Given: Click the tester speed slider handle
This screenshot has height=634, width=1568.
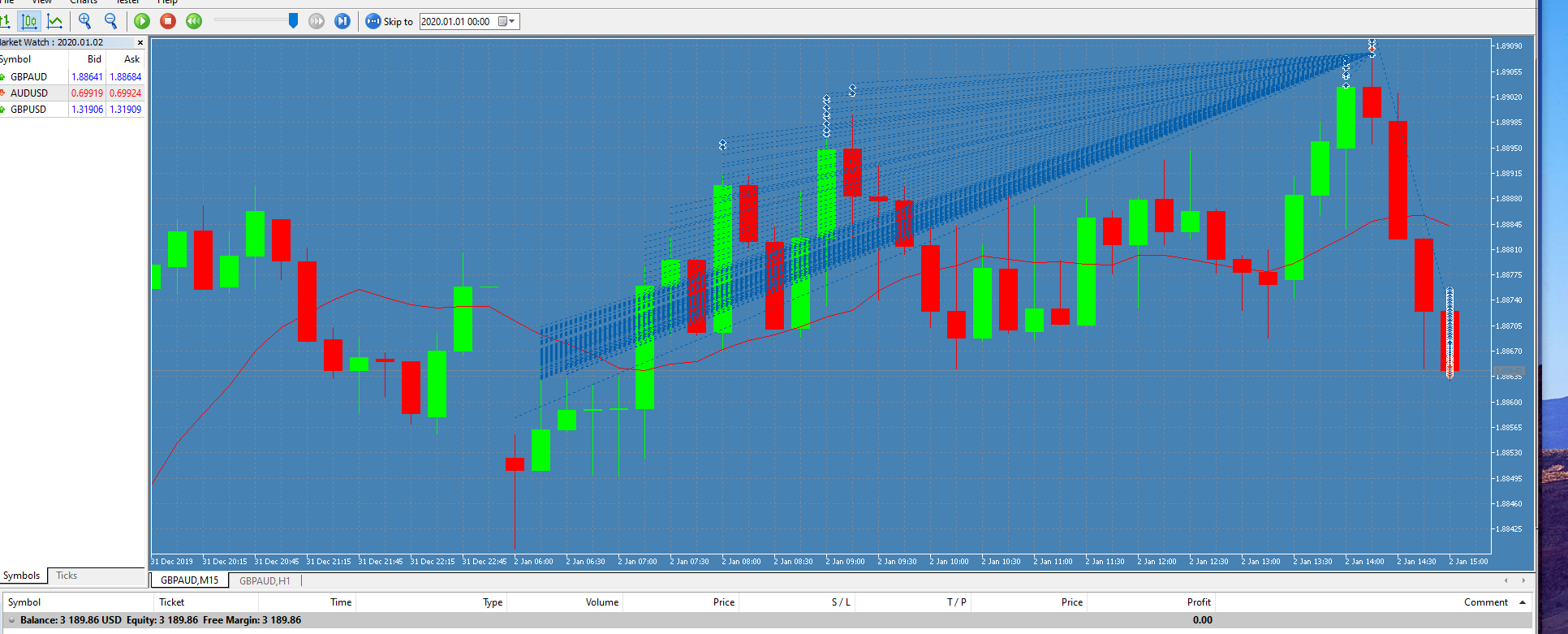Looking at the screenshot, I should click(293, 21).
